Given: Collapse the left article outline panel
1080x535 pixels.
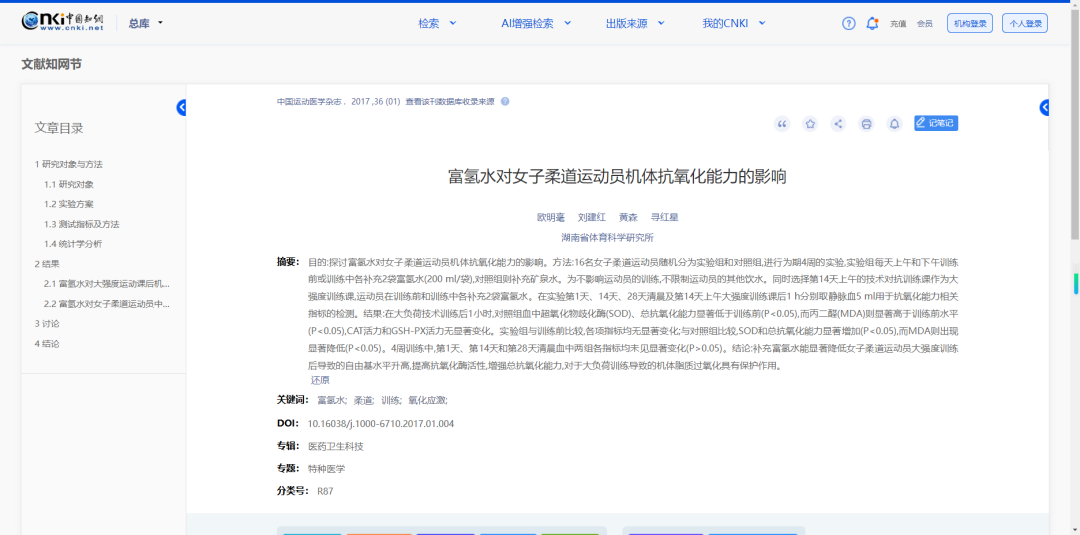Looking at the screenshot, I should tap(182, 108).
